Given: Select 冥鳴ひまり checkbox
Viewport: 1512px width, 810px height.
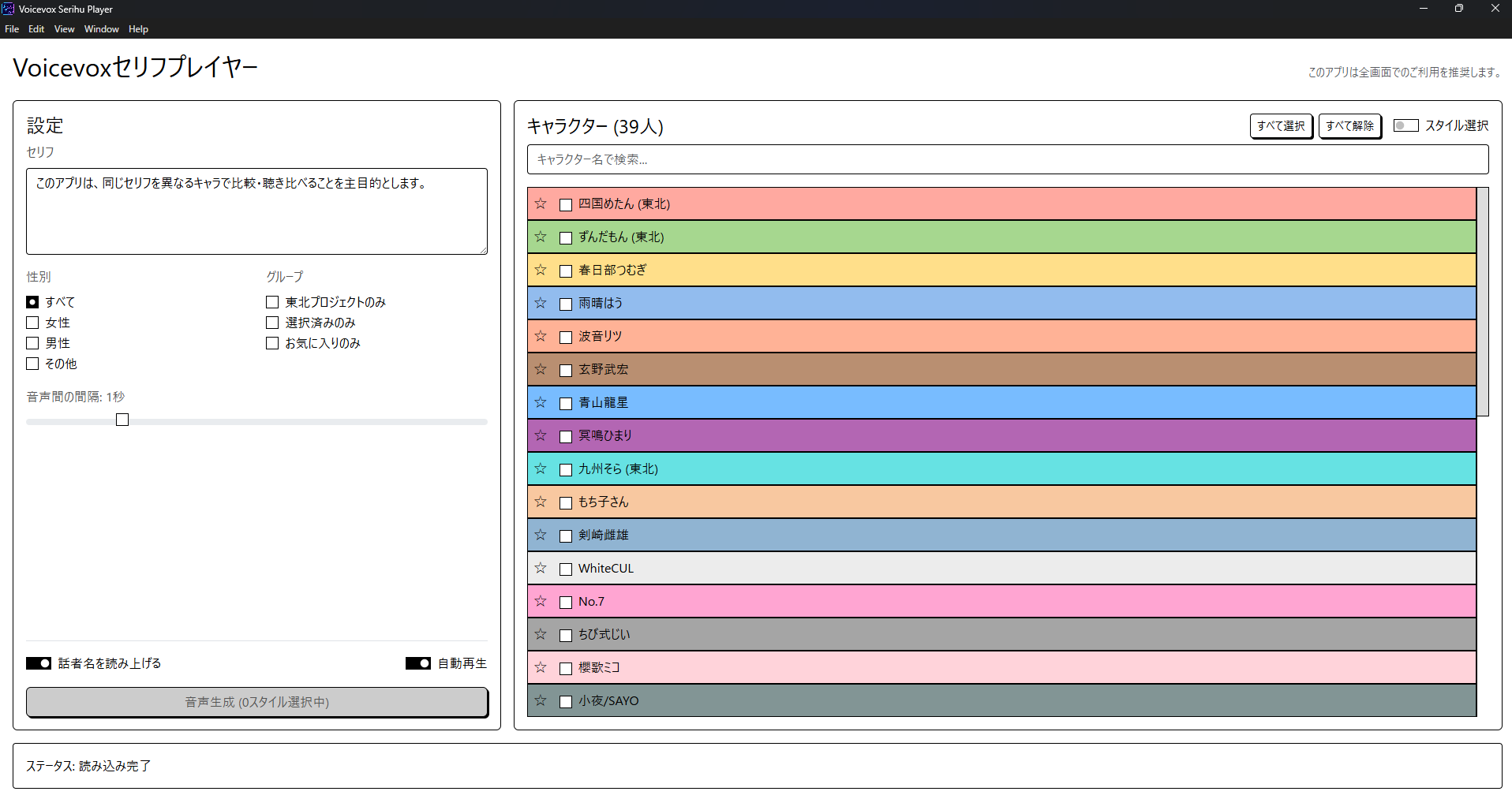Looking at the screenshot, I should click(566, 437).
